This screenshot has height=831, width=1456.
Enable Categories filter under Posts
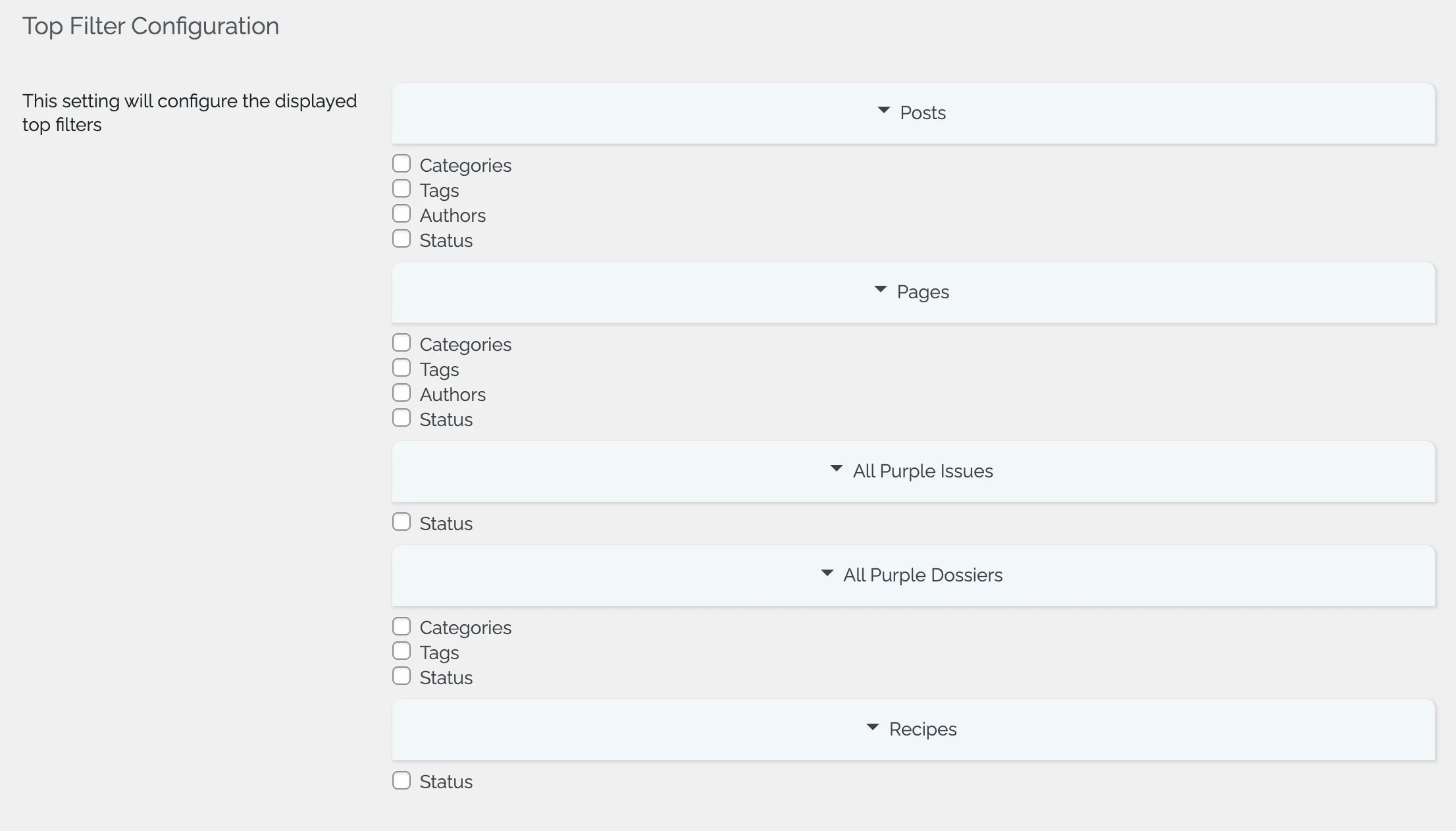click(402, 163)
